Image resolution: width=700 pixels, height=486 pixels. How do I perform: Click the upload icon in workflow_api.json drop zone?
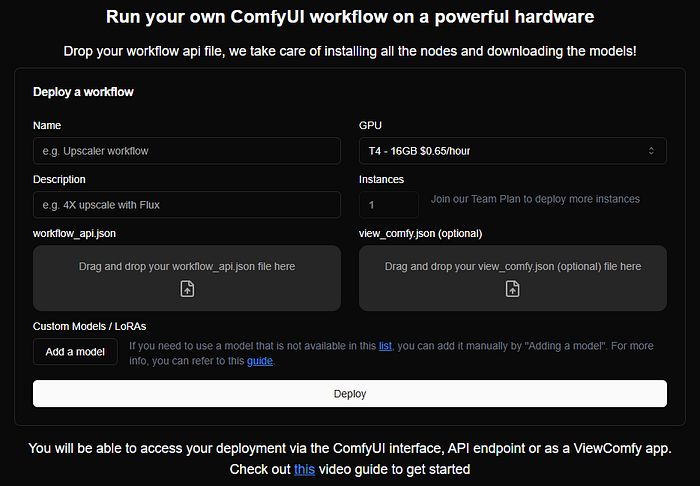click(187, 289)
